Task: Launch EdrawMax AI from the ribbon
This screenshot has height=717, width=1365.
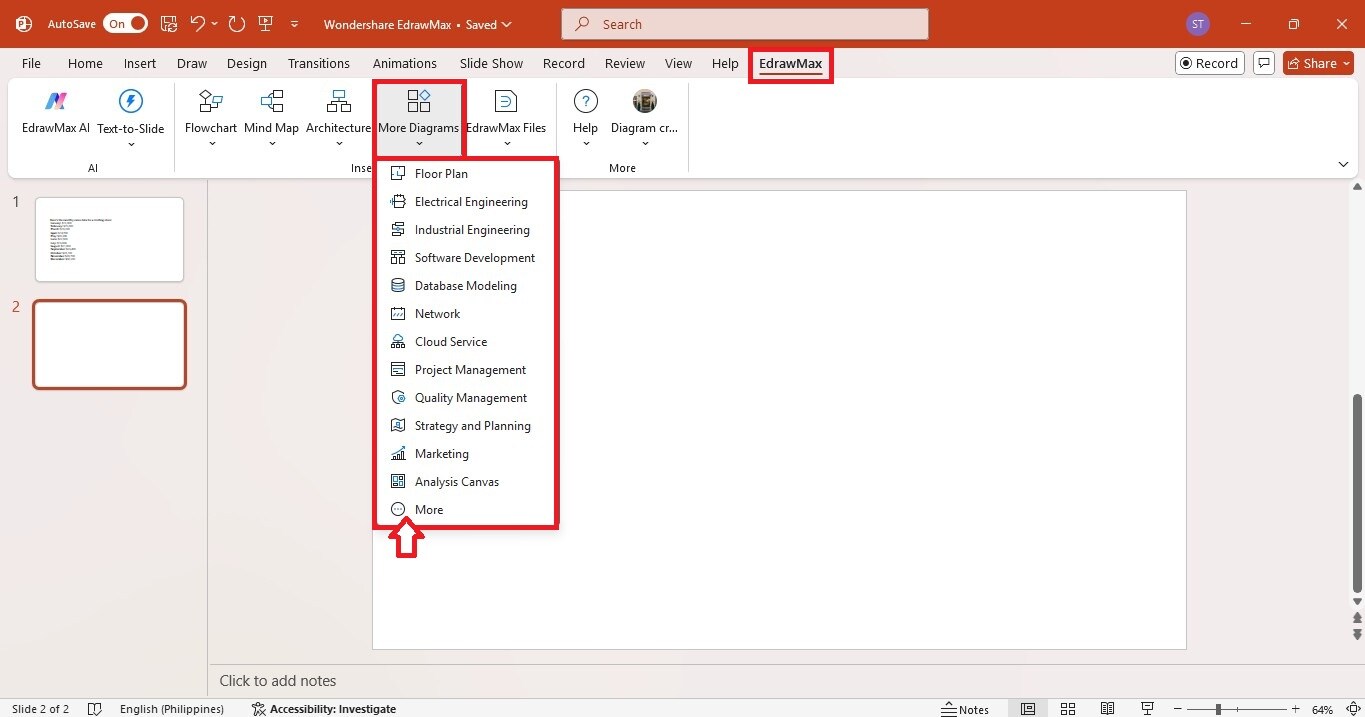Action: (56, 112)
